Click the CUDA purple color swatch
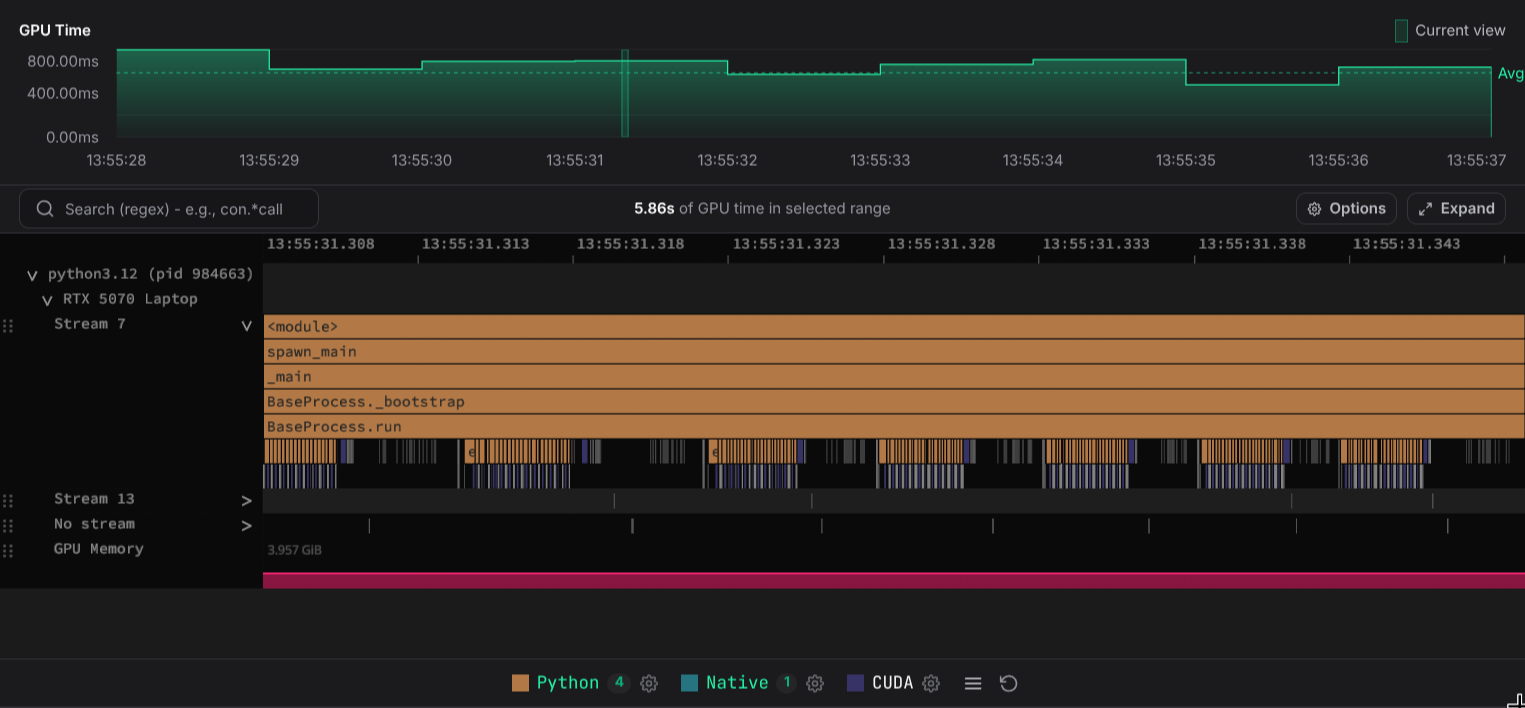Screen dimensions: 1525x708 point(855,683)
